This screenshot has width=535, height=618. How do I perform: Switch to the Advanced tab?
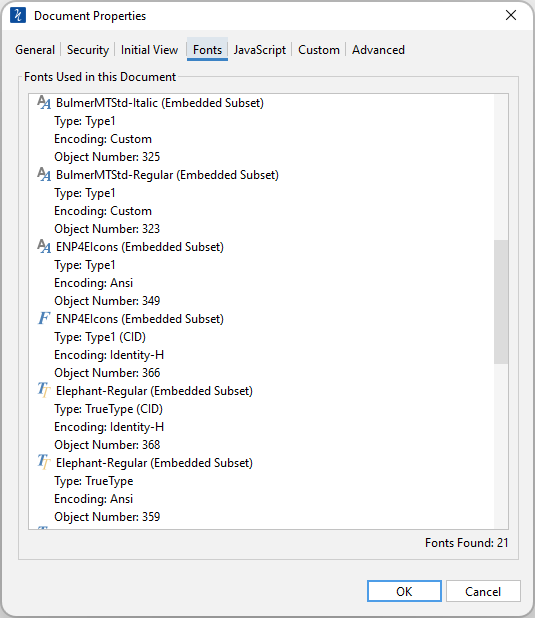tap(378, 50)
